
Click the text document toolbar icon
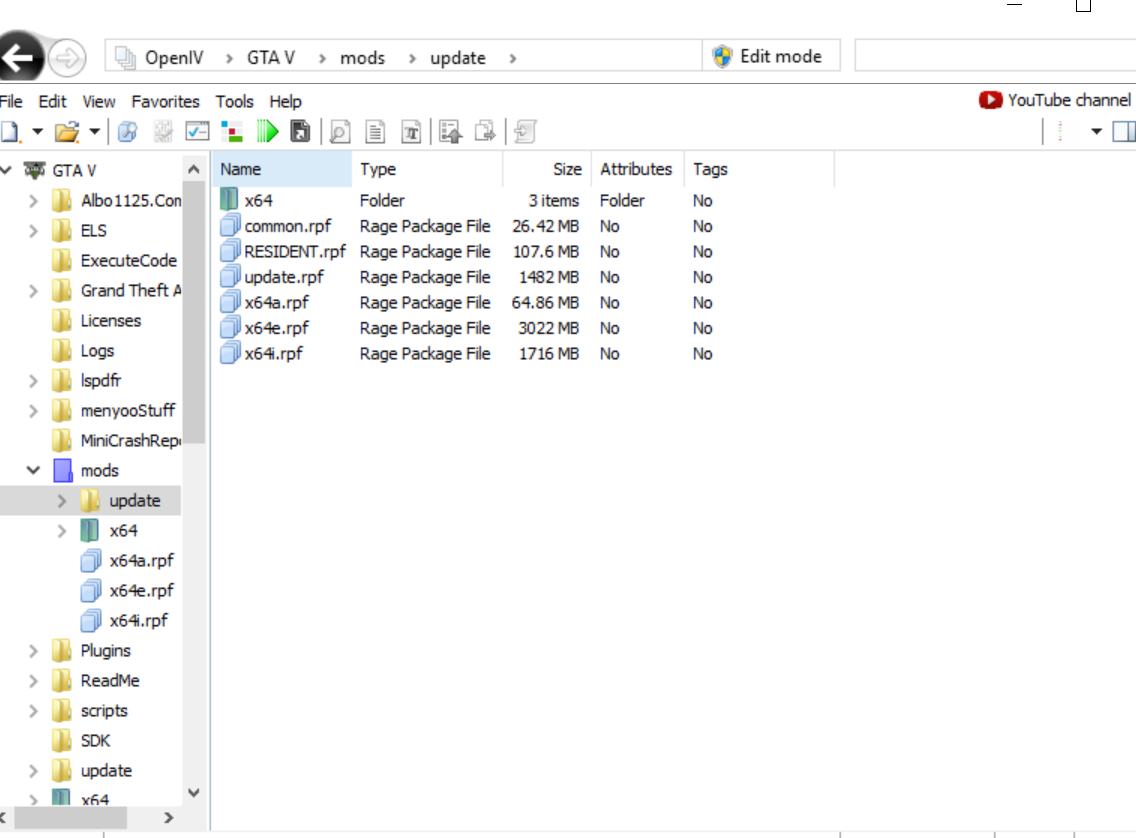point(375,132)
